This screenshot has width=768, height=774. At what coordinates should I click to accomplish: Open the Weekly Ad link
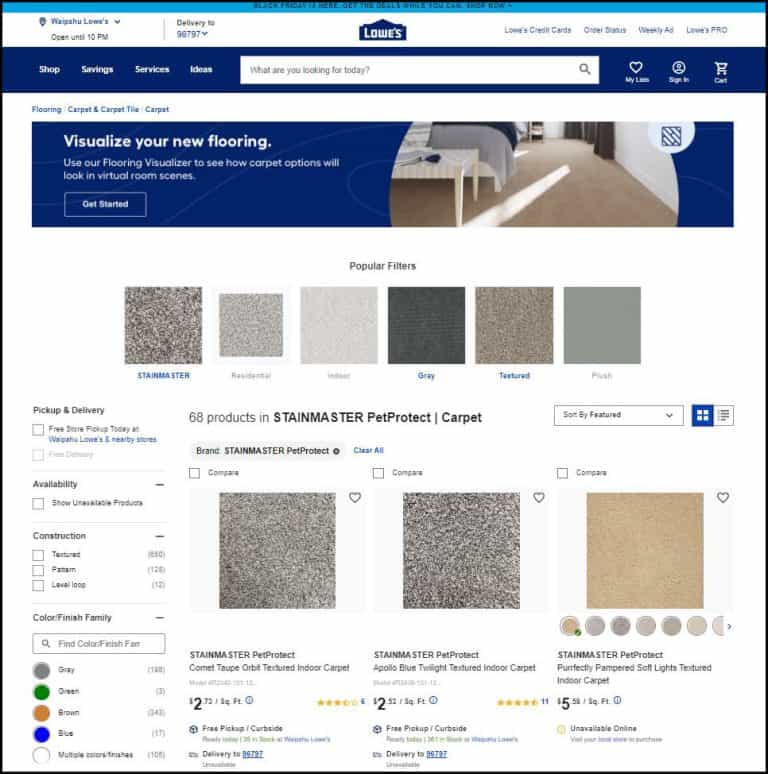point(655,30)
